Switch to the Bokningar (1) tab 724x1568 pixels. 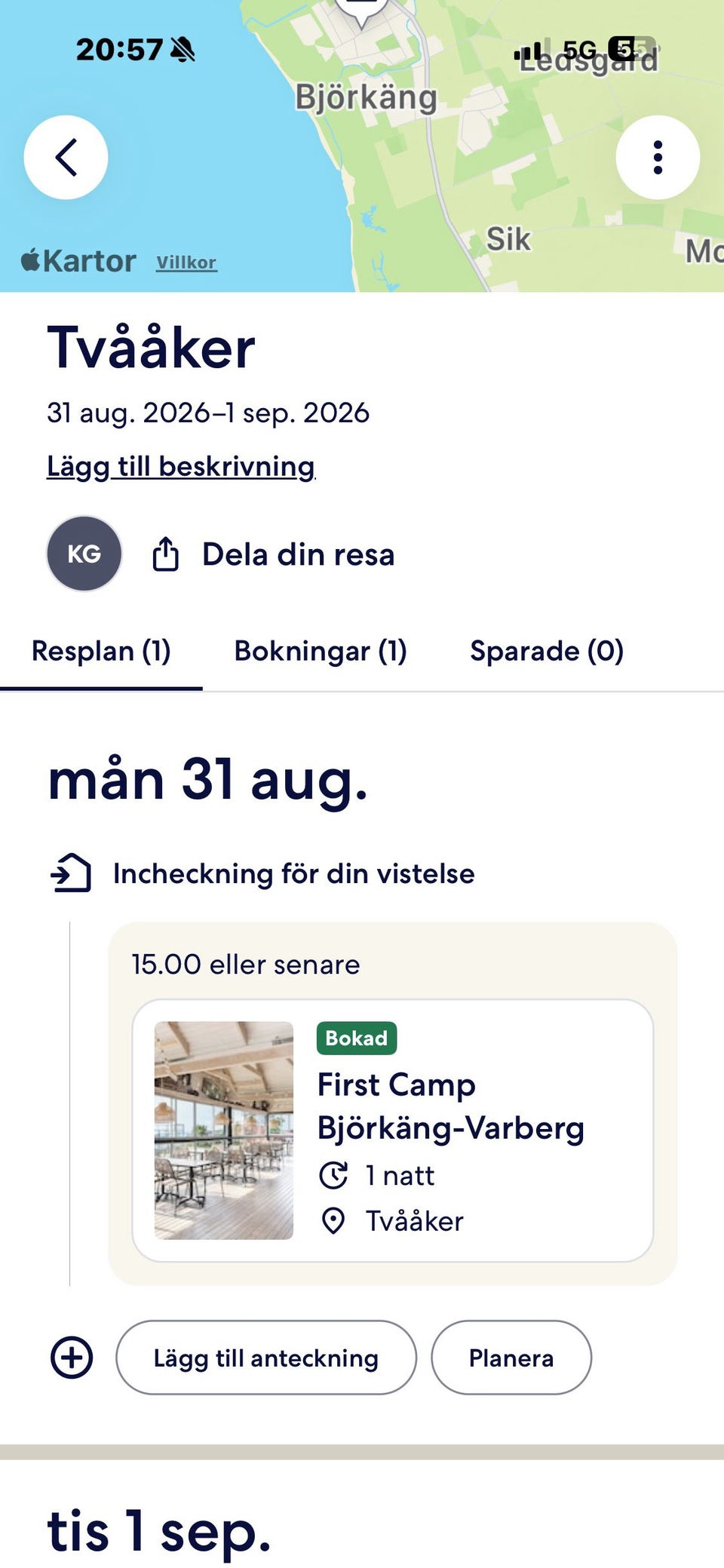pyautogui.click(x=321, y=651)
